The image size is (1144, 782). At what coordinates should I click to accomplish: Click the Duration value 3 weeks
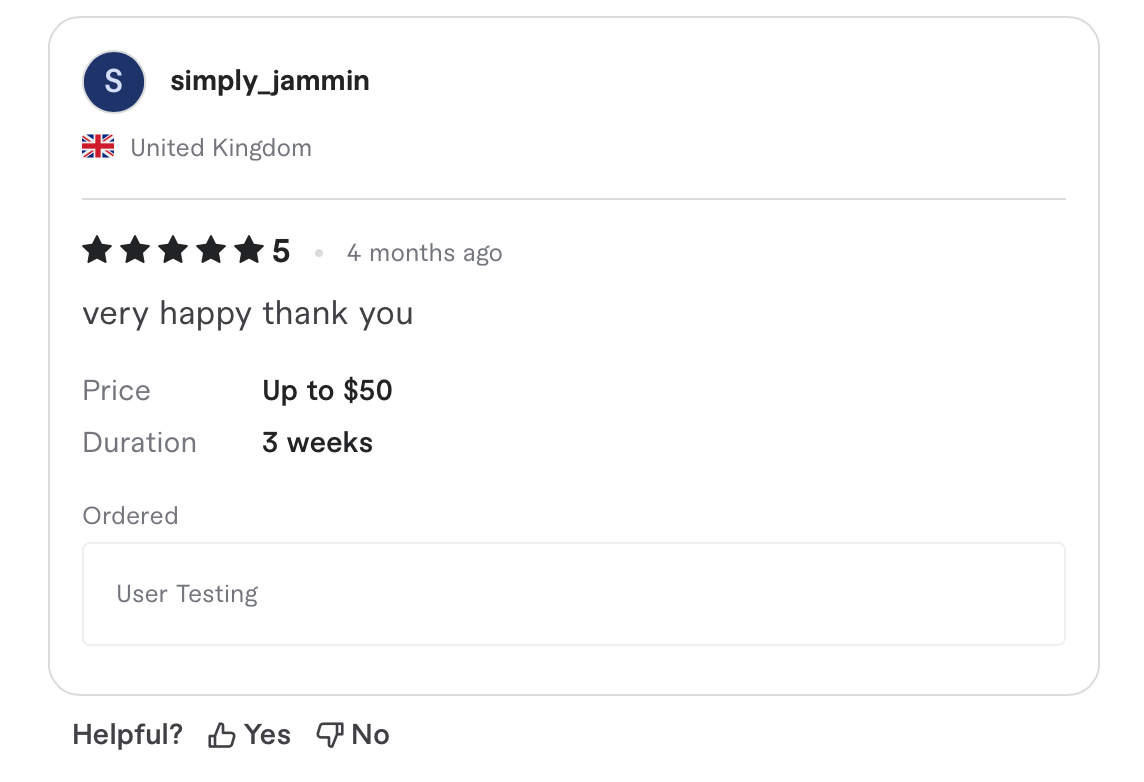click(317, 442)
